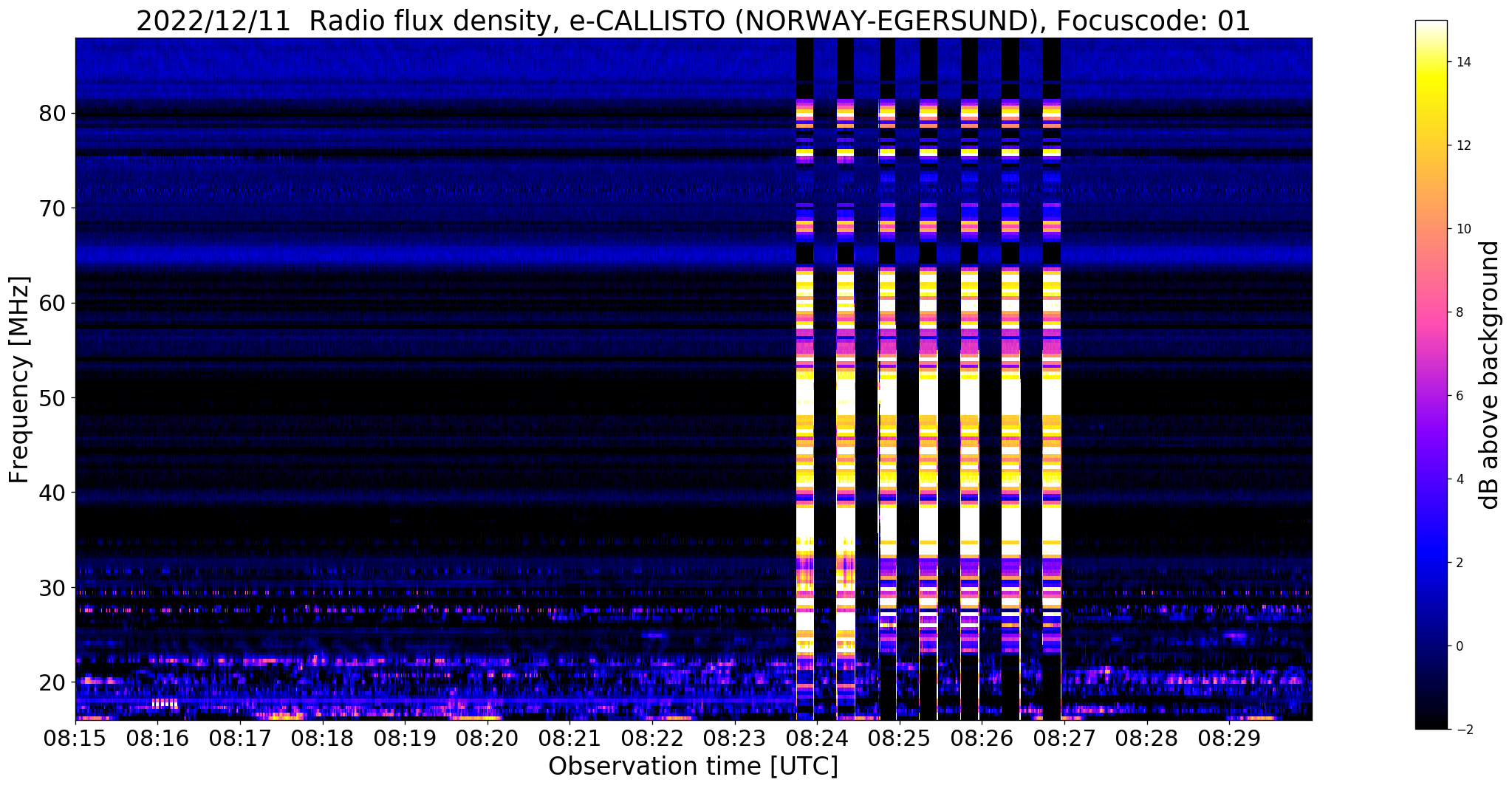Click the '08:17' time axis label
Viewport: 1512px width, 788px height.
240,739
